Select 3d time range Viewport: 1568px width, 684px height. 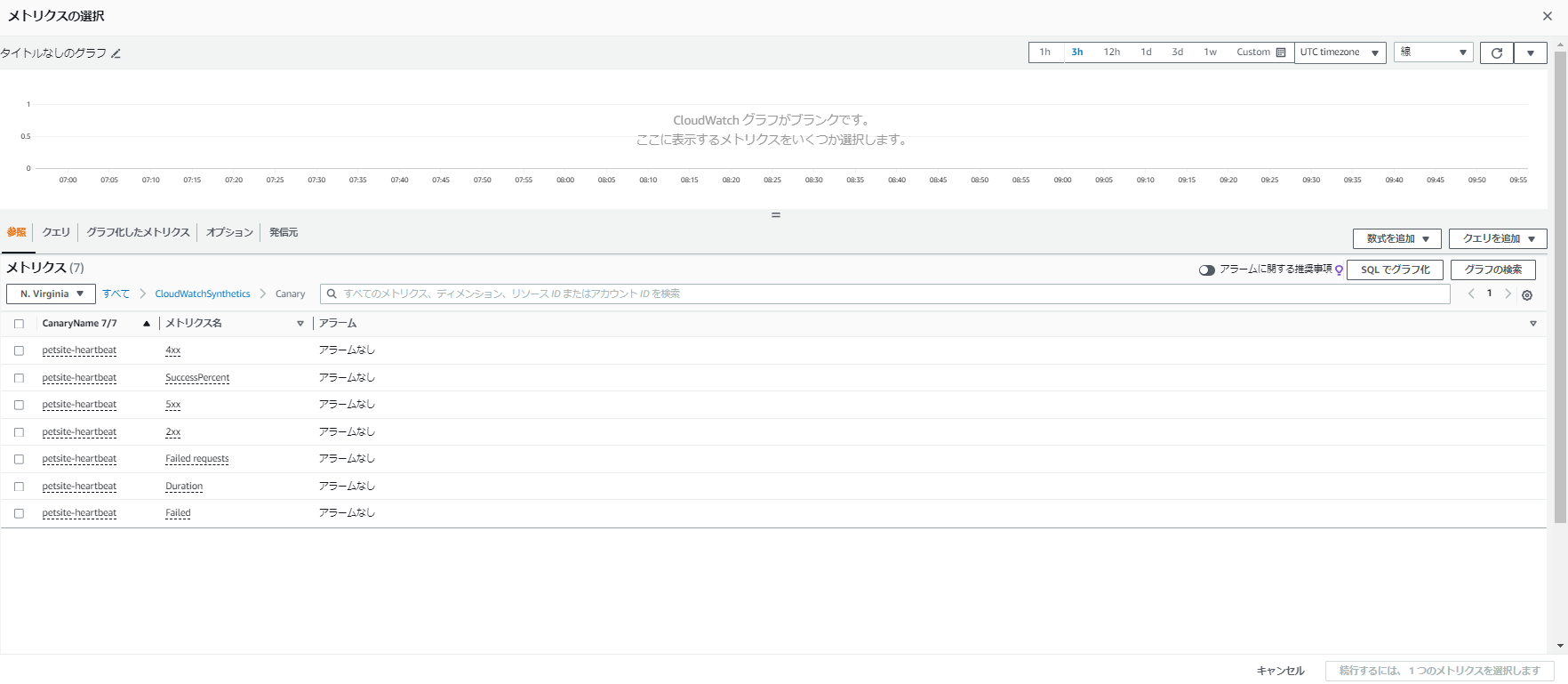click(1178, 52)
